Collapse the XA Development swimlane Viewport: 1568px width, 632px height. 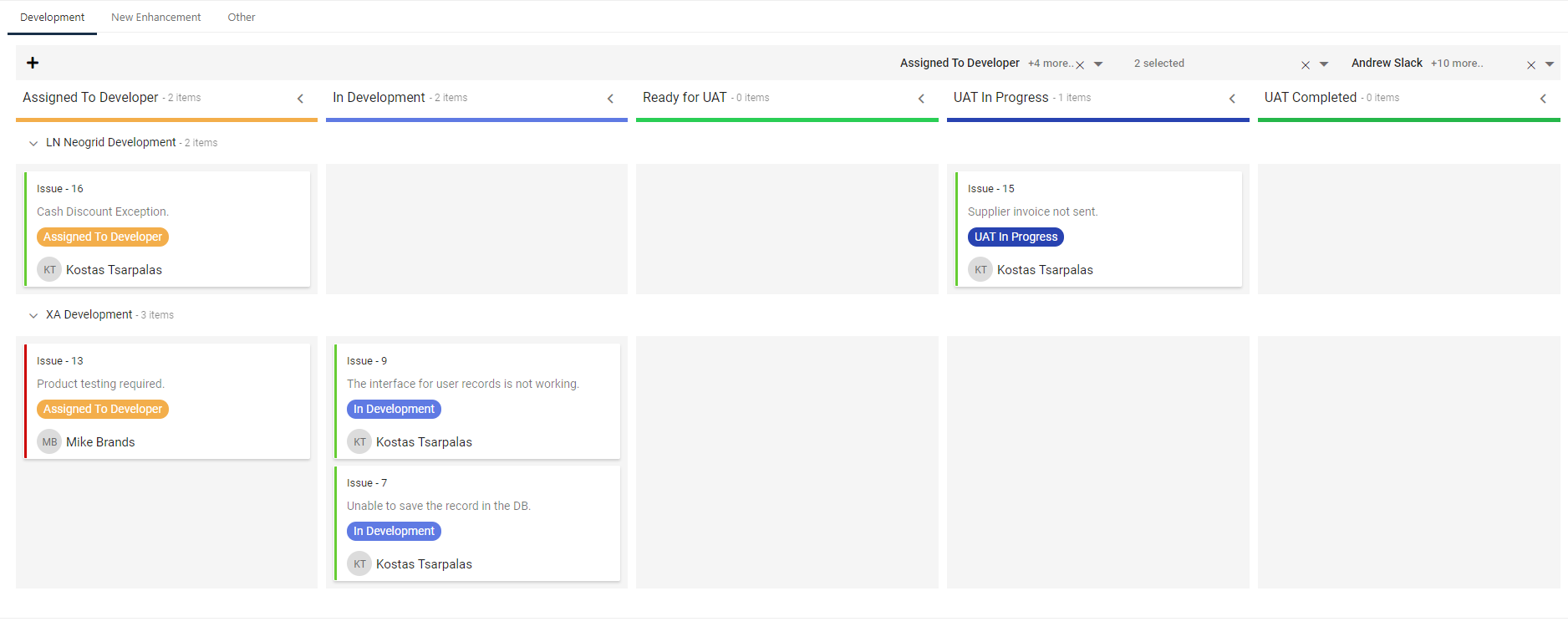tap(33, 315)
